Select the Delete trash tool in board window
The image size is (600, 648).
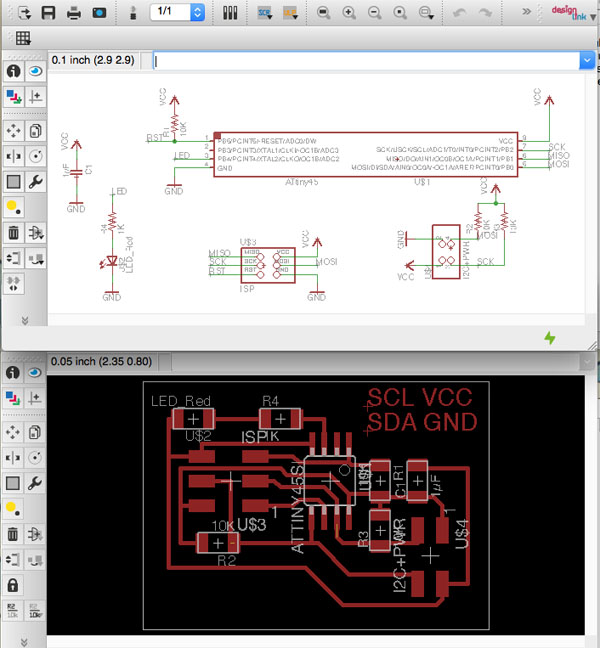[13, 534]
